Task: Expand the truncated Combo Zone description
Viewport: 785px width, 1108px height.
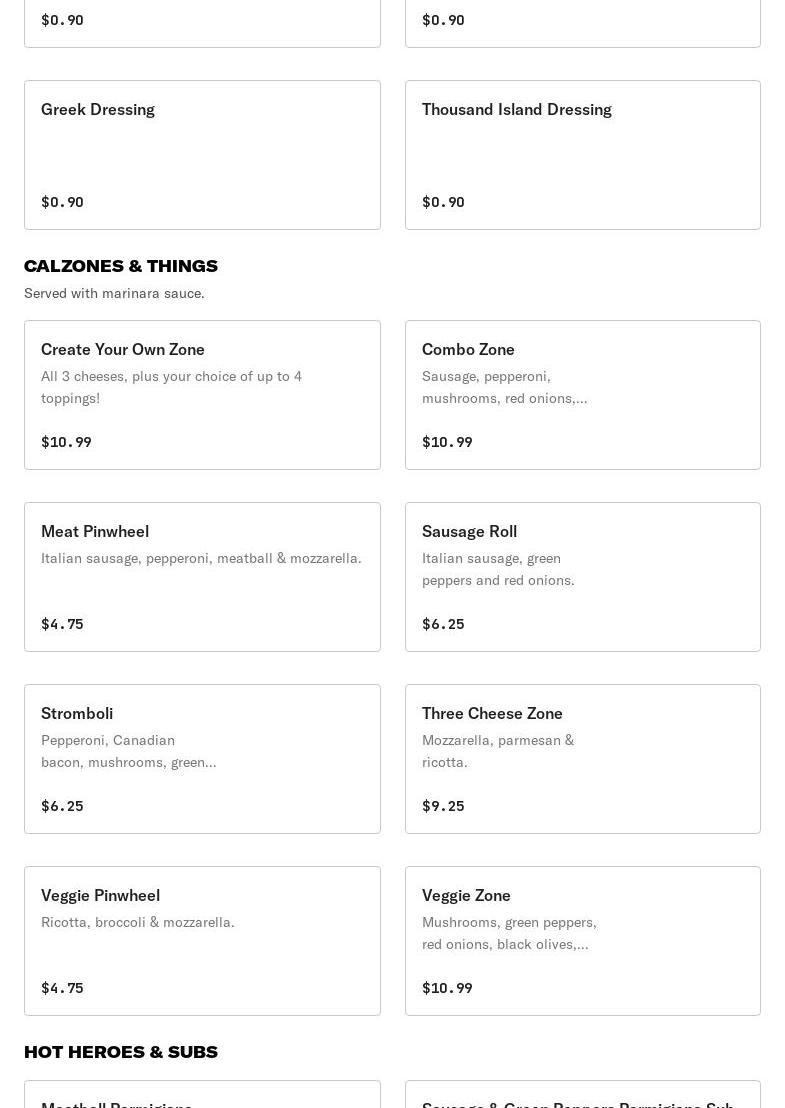Action: click(505, 387)
